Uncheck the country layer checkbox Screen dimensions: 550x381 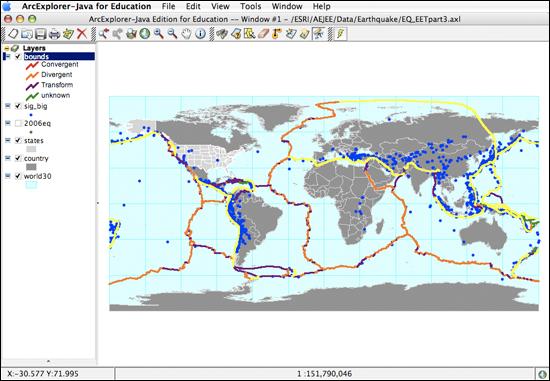[x=18, y=158]
